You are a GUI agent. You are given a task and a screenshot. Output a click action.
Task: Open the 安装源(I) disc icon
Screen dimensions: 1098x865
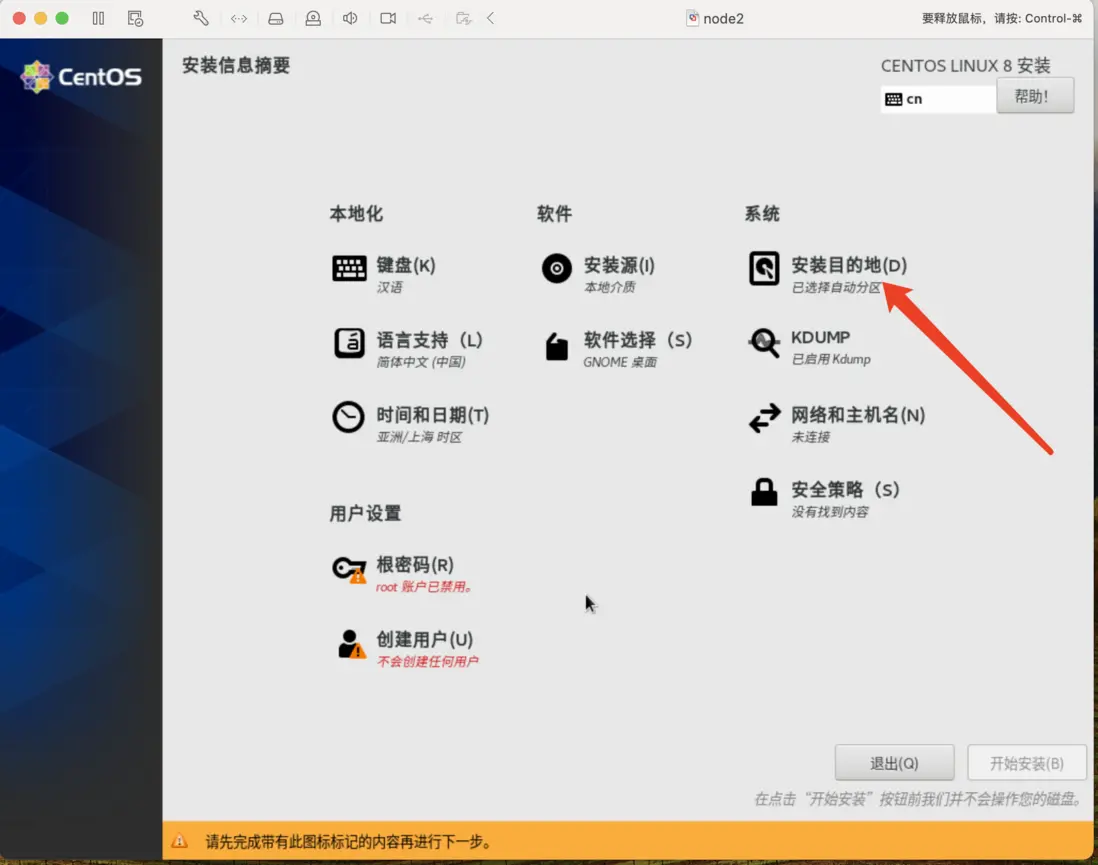click(557, 268)
